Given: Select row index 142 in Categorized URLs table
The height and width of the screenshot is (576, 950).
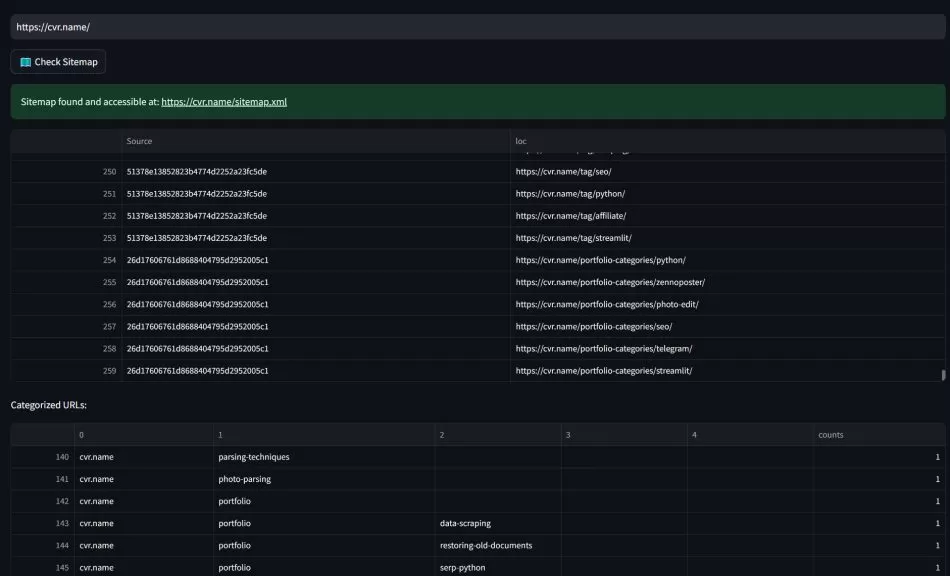Looking at the screenshot, I should [x=62, y=501].
